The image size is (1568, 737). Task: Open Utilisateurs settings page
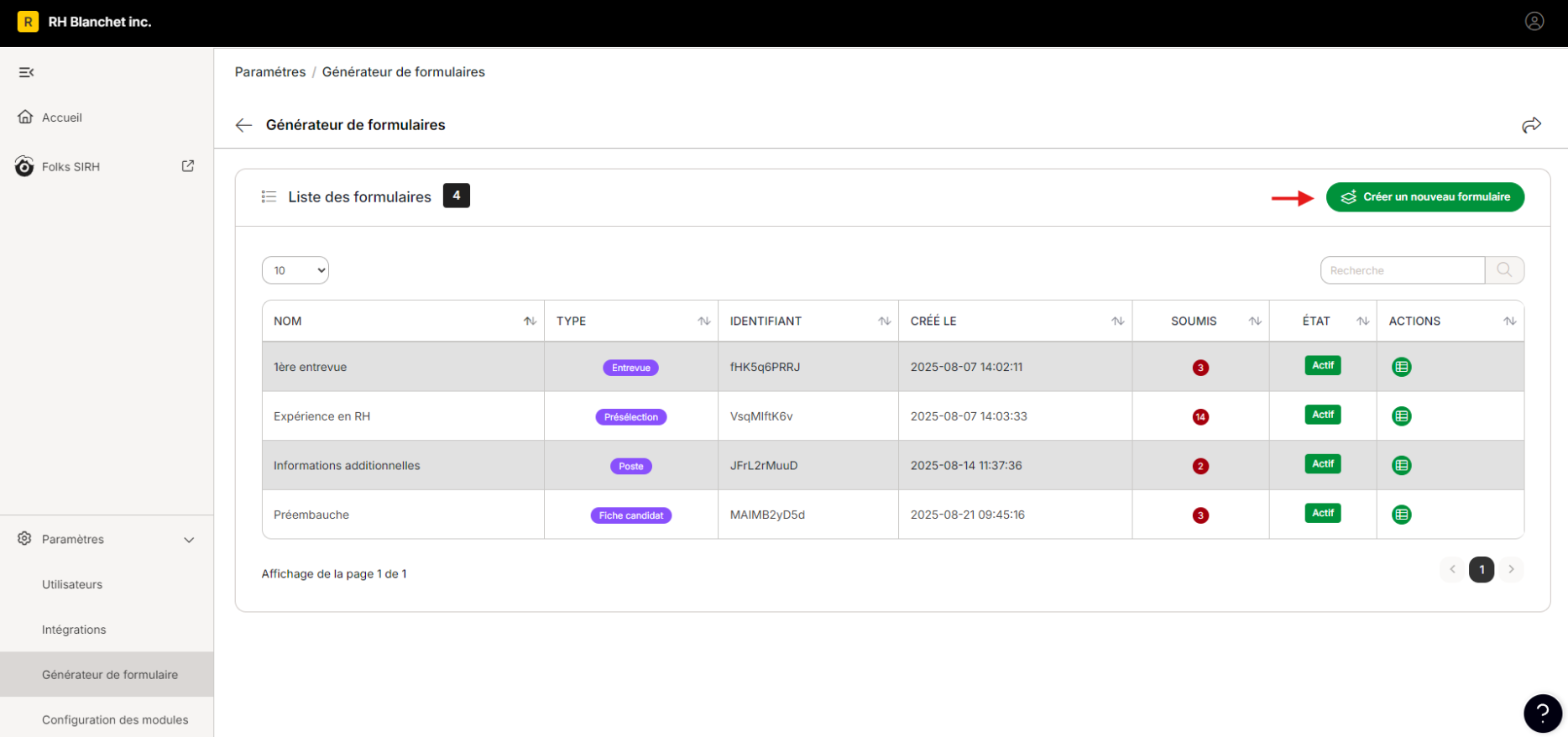(72, 584)
